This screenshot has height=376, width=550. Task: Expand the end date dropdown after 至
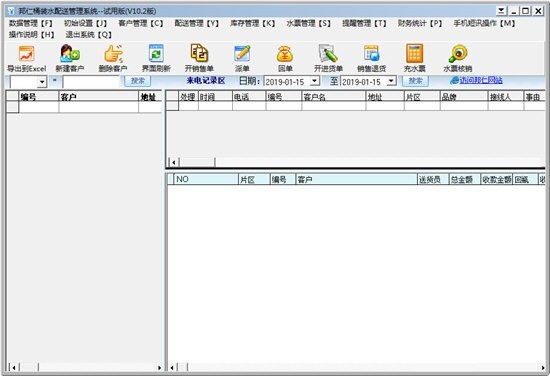pyautogui.click(x=391, y=81)
